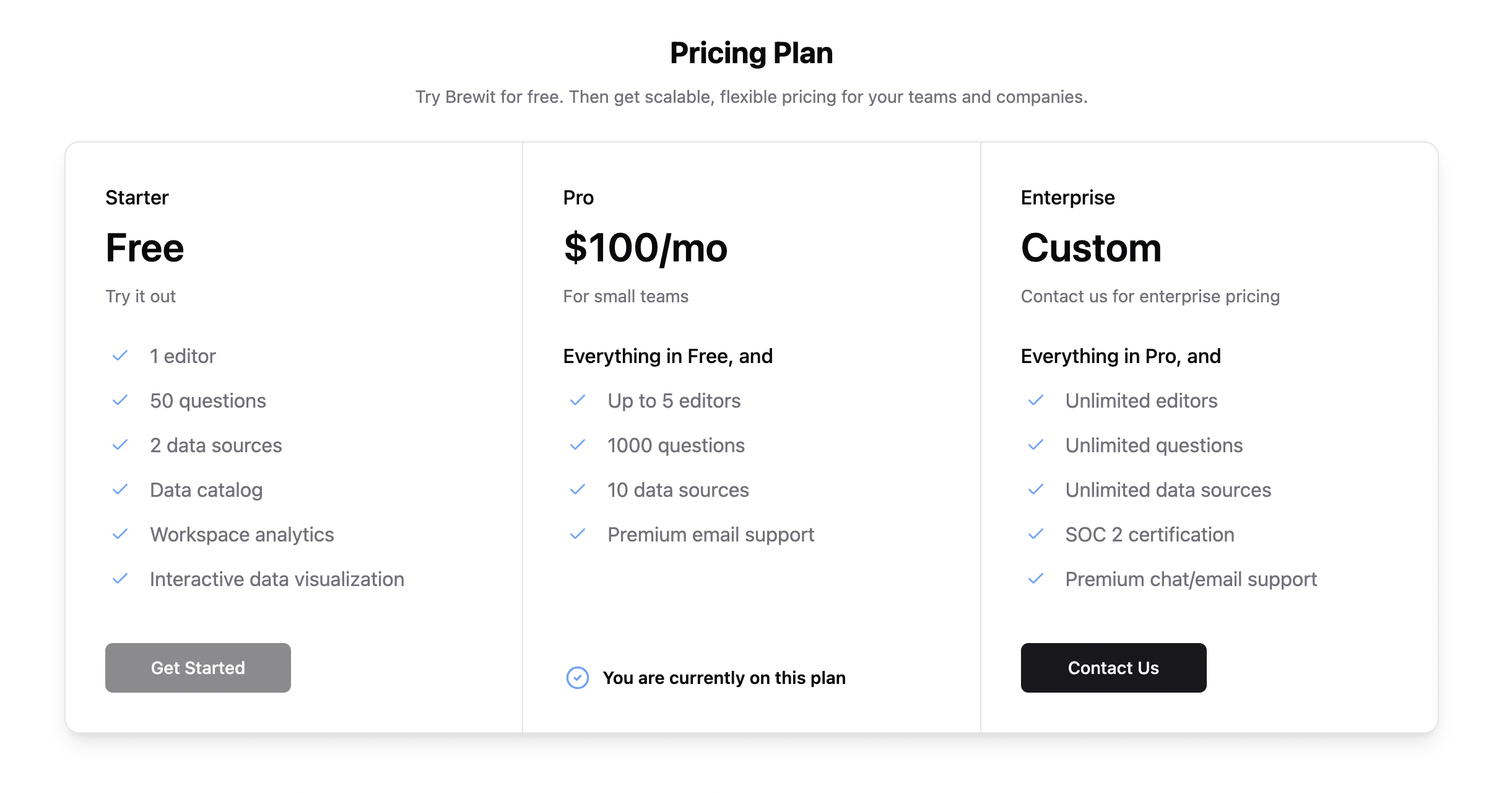
Task: Click the circled check for current plan
Action: (578, 678)
